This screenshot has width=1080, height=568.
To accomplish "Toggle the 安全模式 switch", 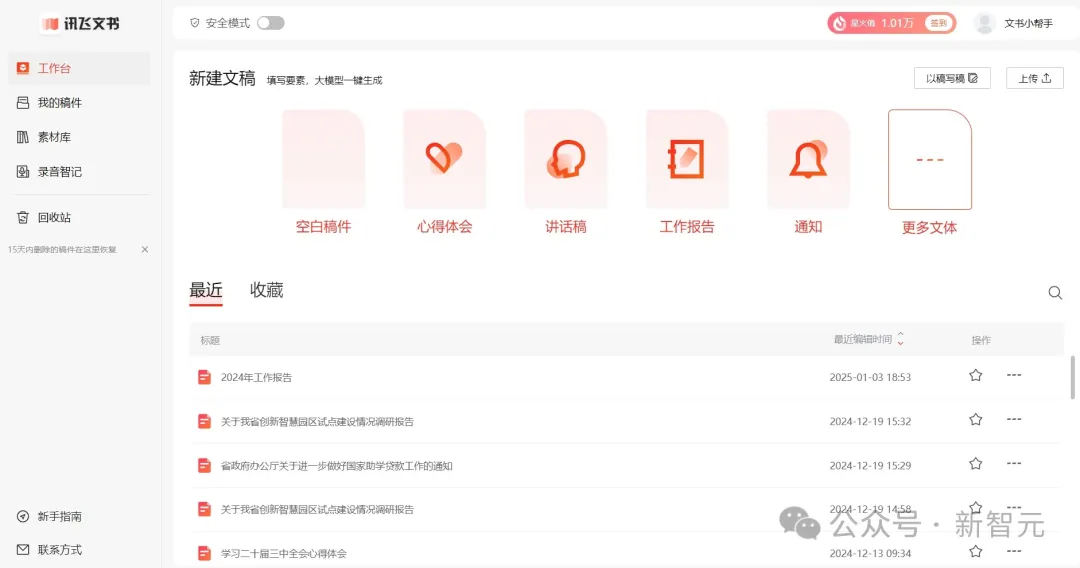I will pyautogui.click(x=271, y=23).
